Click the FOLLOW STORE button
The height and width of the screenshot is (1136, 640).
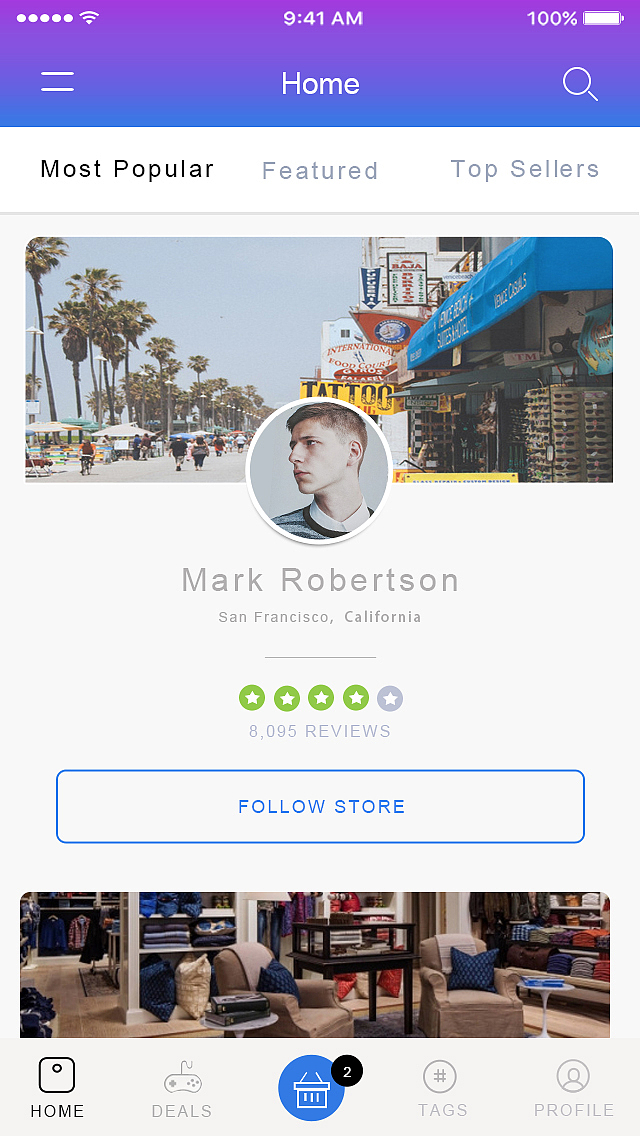coord(320,806)
